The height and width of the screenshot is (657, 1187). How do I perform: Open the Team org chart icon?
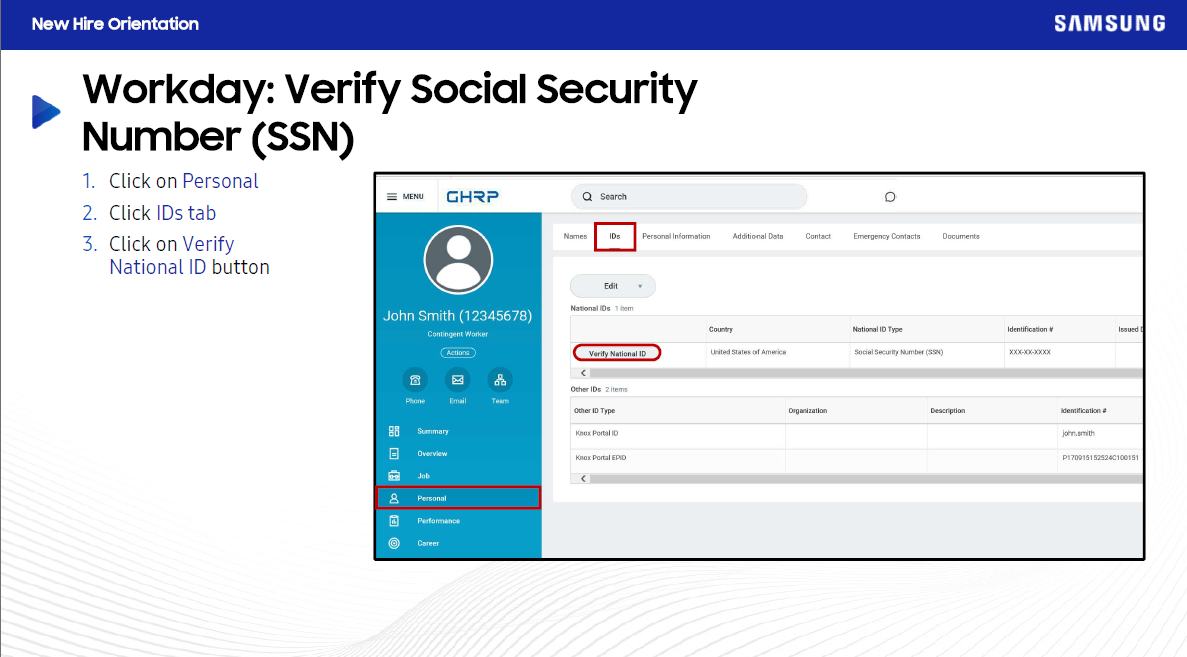pyautogui.click(x=500, y=380)
